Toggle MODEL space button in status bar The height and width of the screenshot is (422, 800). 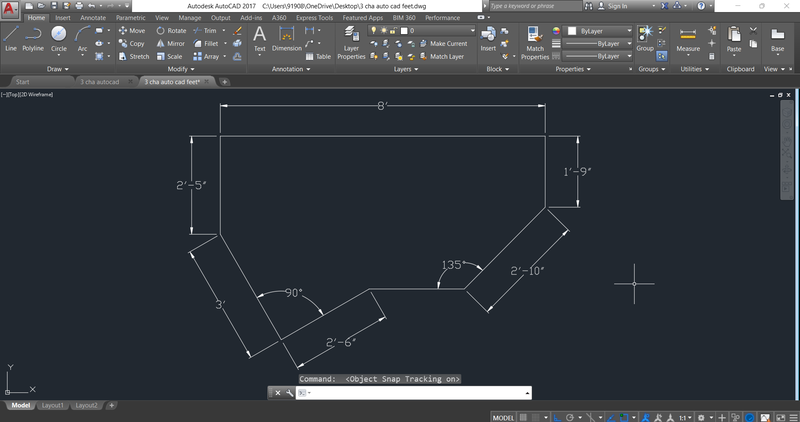(x=505, y=416)
